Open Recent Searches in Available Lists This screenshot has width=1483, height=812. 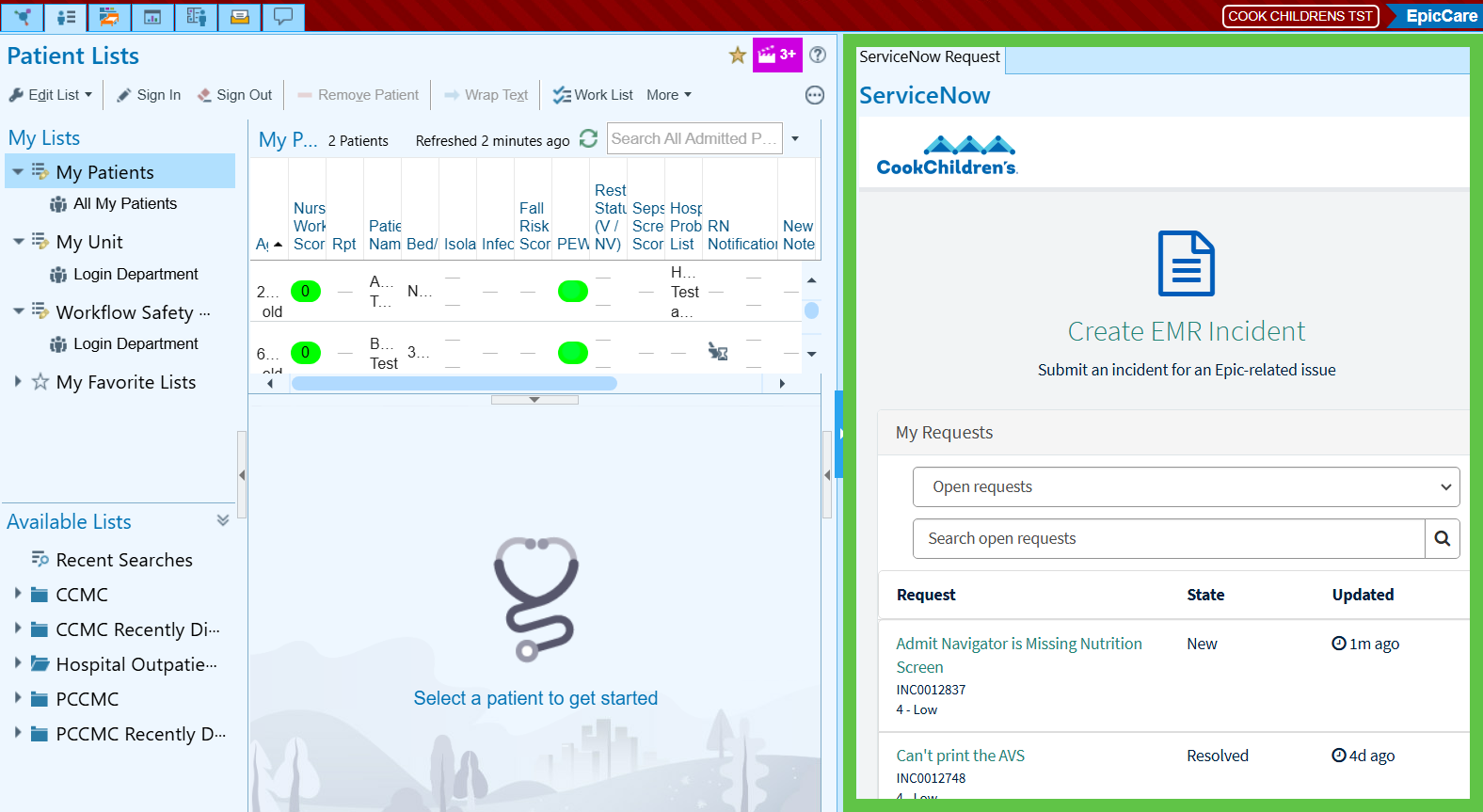[x=124, y=560]
